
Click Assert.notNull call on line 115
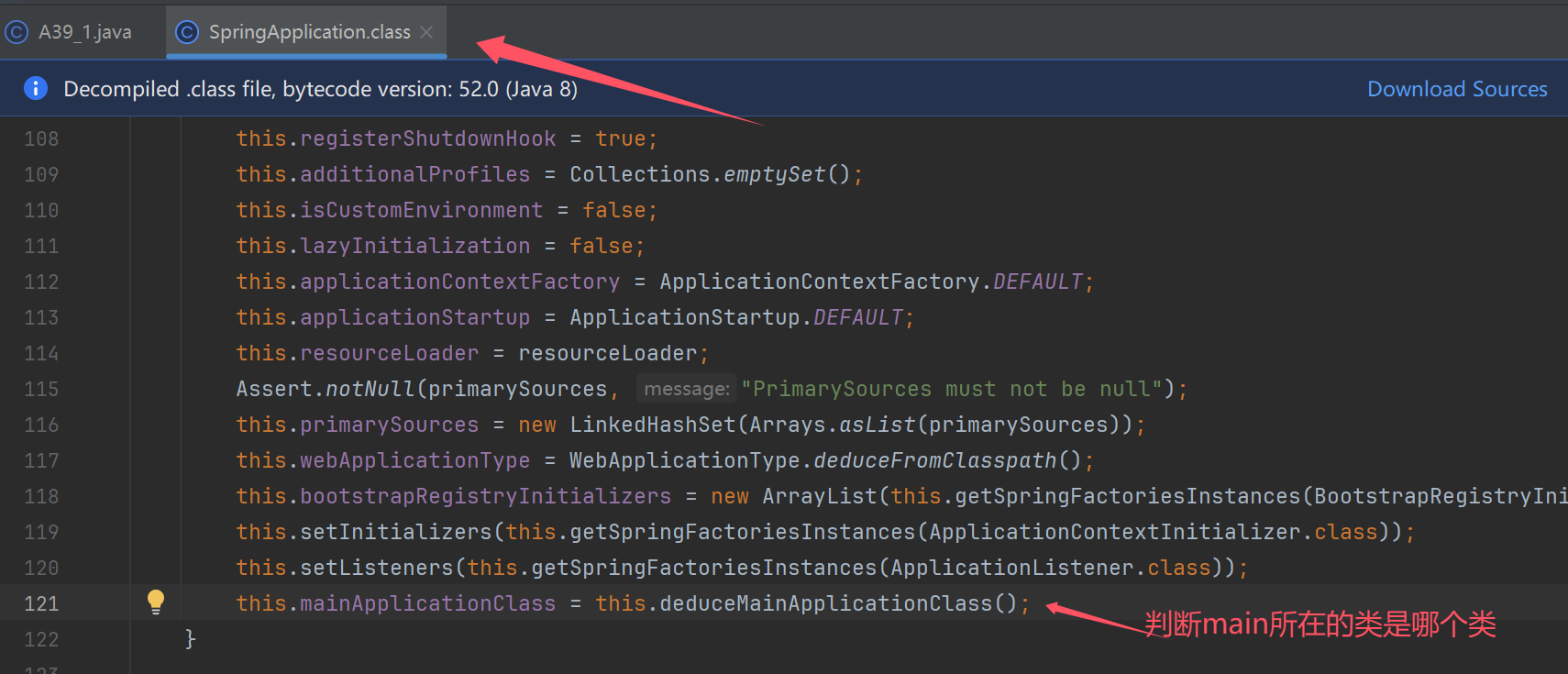[326, 389]
